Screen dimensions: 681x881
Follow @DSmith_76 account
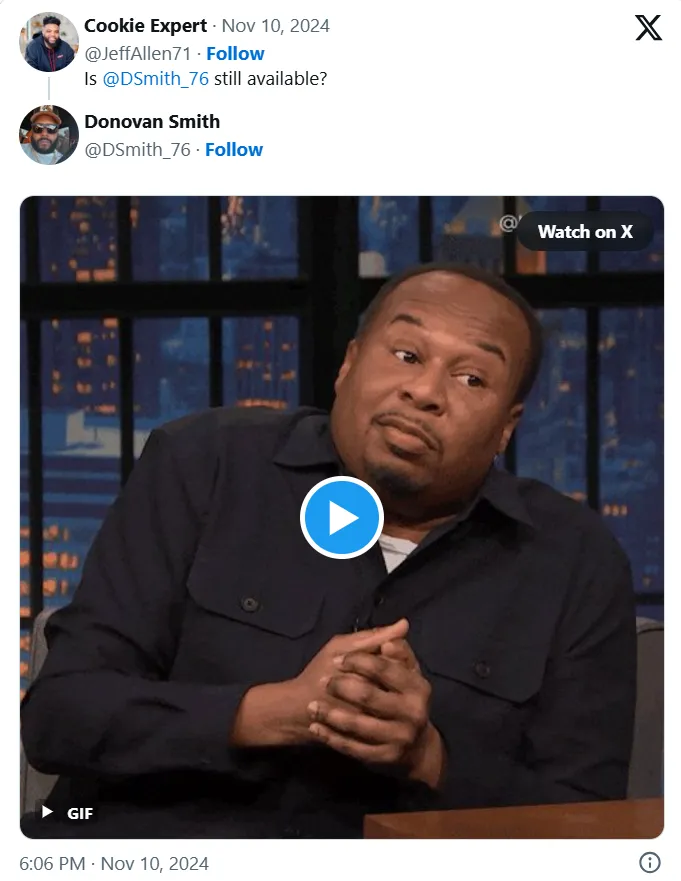(x=234, y=149)
